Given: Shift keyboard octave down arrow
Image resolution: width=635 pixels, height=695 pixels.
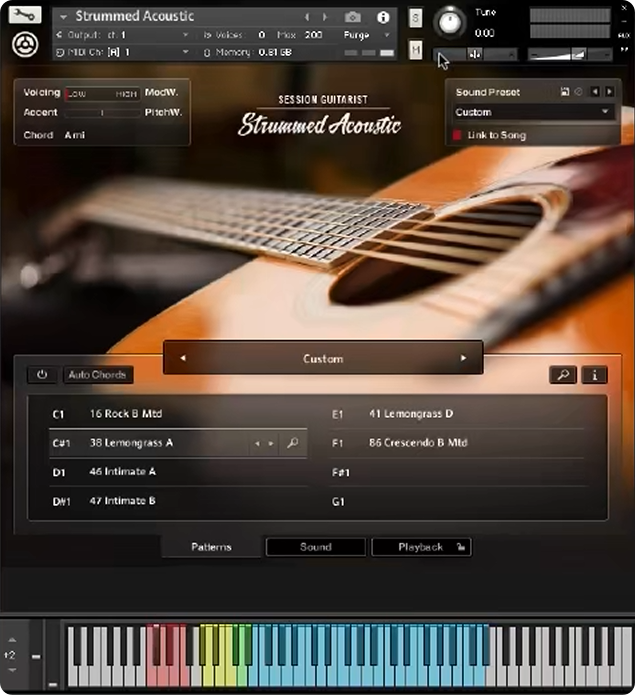Looking at the screenshot, I should pos(12,670).
